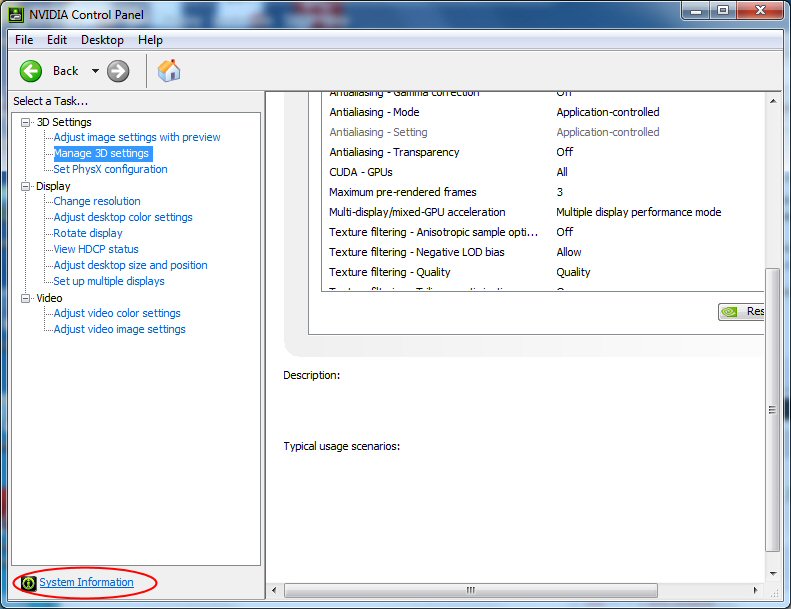791x609 pixels.
Task: Open the Desktop menu
Action: tap(102, 40)
